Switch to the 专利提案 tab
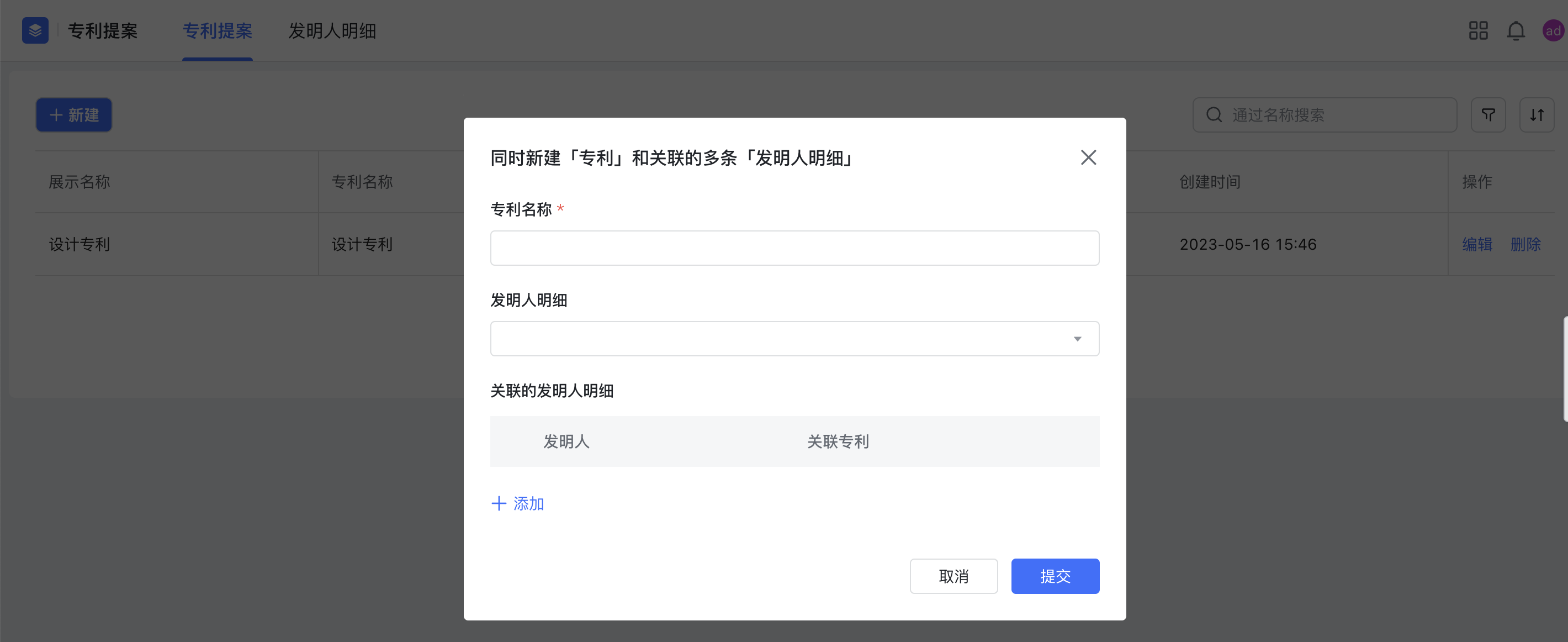 click(218, 30)
